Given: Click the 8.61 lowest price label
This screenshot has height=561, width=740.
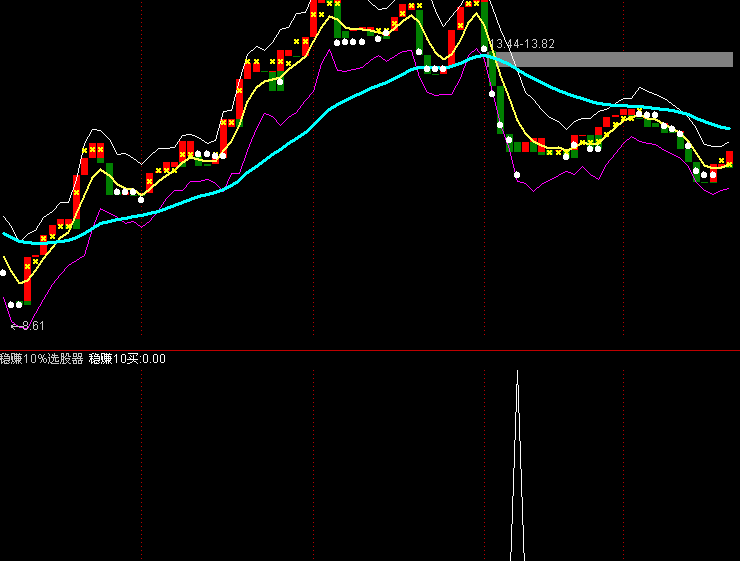Looking at the screenshot, I should [x=34, y=326].
